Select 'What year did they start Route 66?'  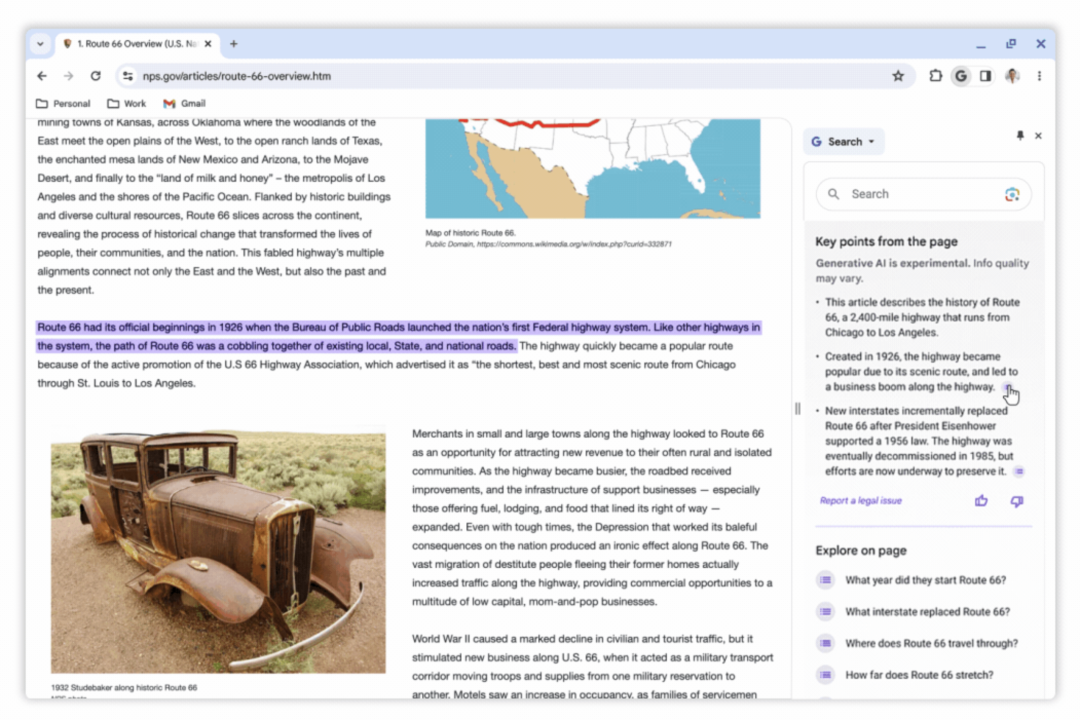tap(925, 580)
